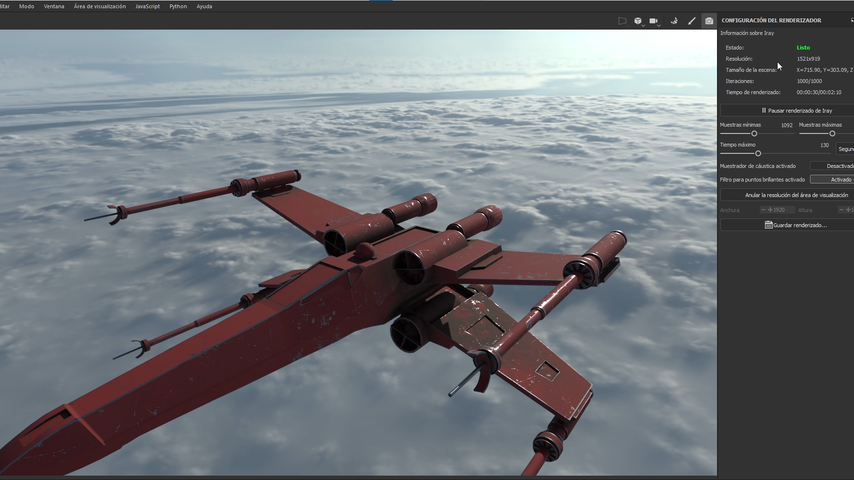Toggle Filtro para puntos brillantes Activado
Image resolution: width=854 pixels, height=480 pixels.
[x=832, y=180]
